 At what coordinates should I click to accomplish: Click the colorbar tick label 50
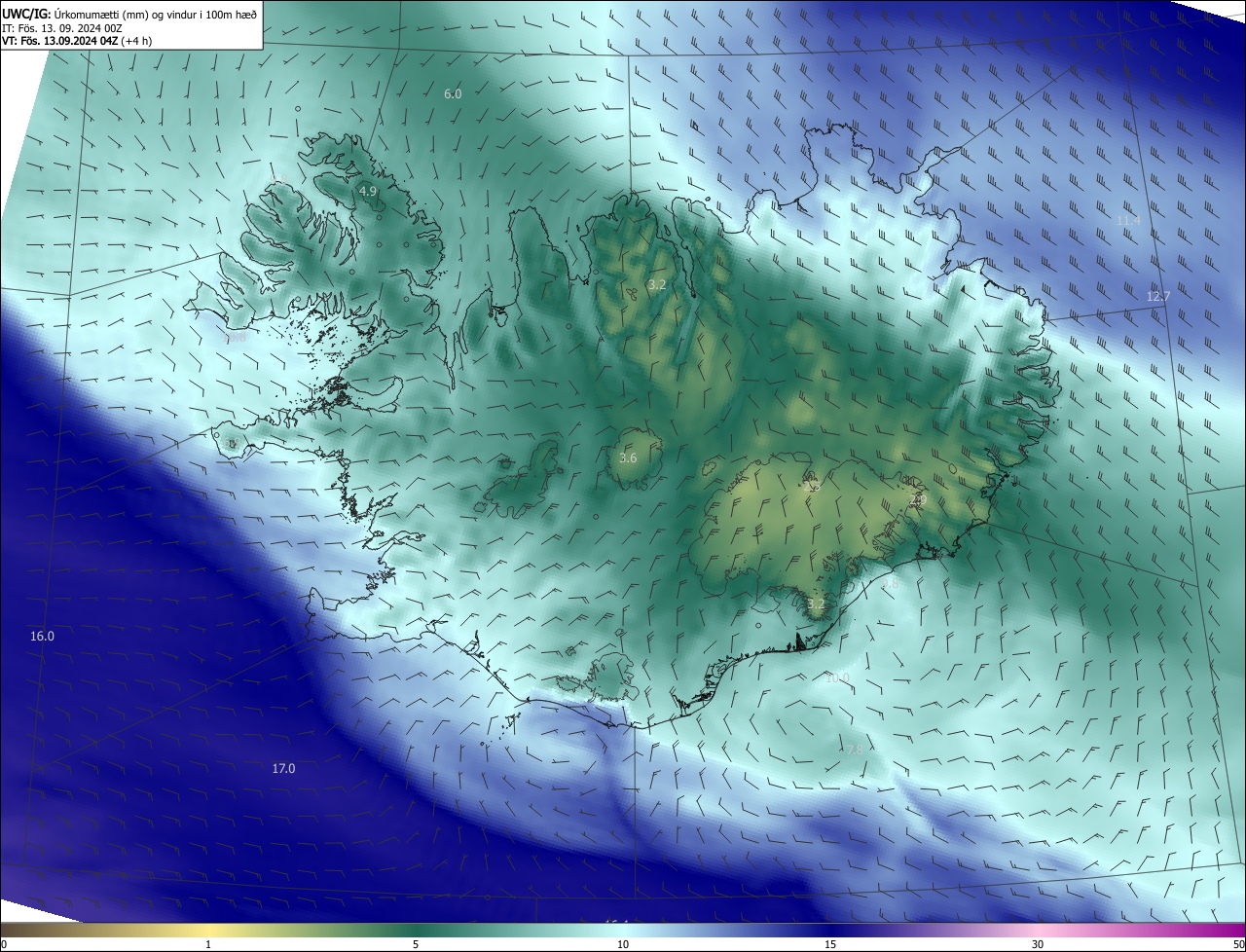pyautogui.click(x=1239, y=945)
